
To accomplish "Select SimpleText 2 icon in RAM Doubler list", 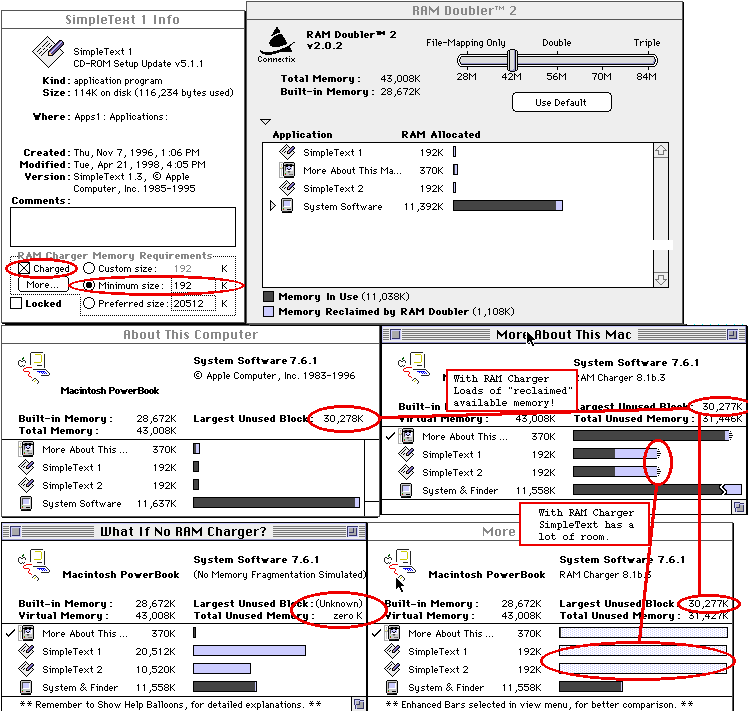I will tap(288, 188).
